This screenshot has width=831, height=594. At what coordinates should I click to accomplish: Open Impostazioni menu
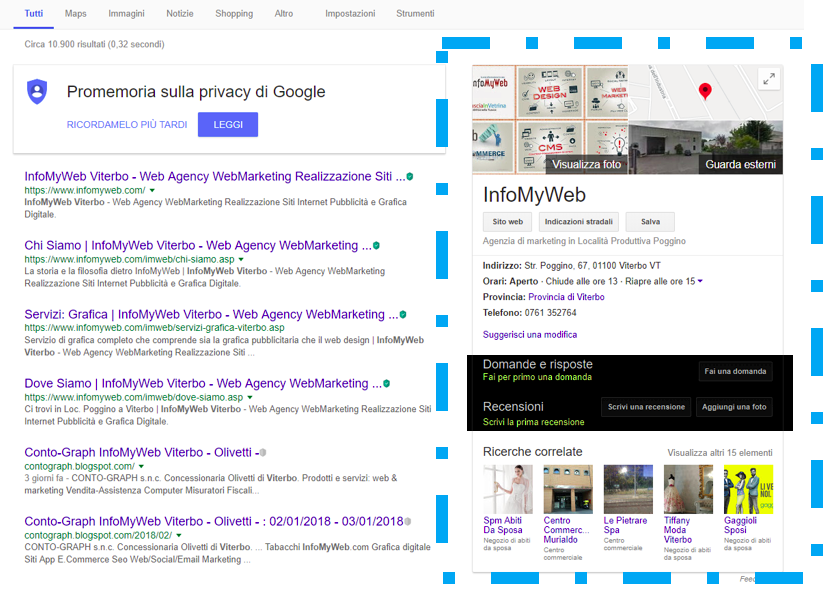click(x=350, y=13)
